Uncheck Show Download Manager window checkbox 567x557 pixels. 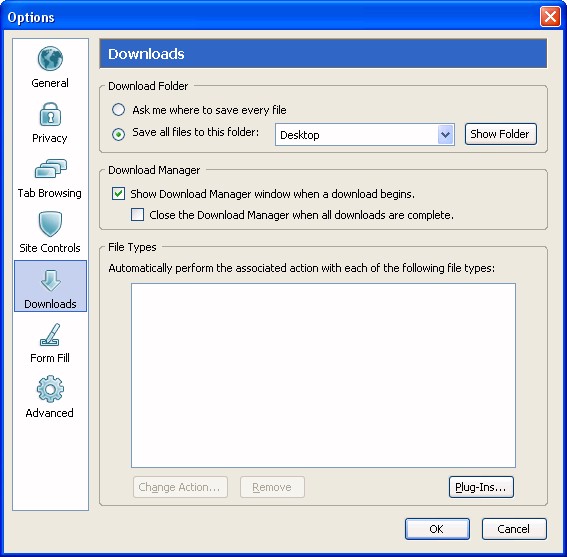(118, 194)
